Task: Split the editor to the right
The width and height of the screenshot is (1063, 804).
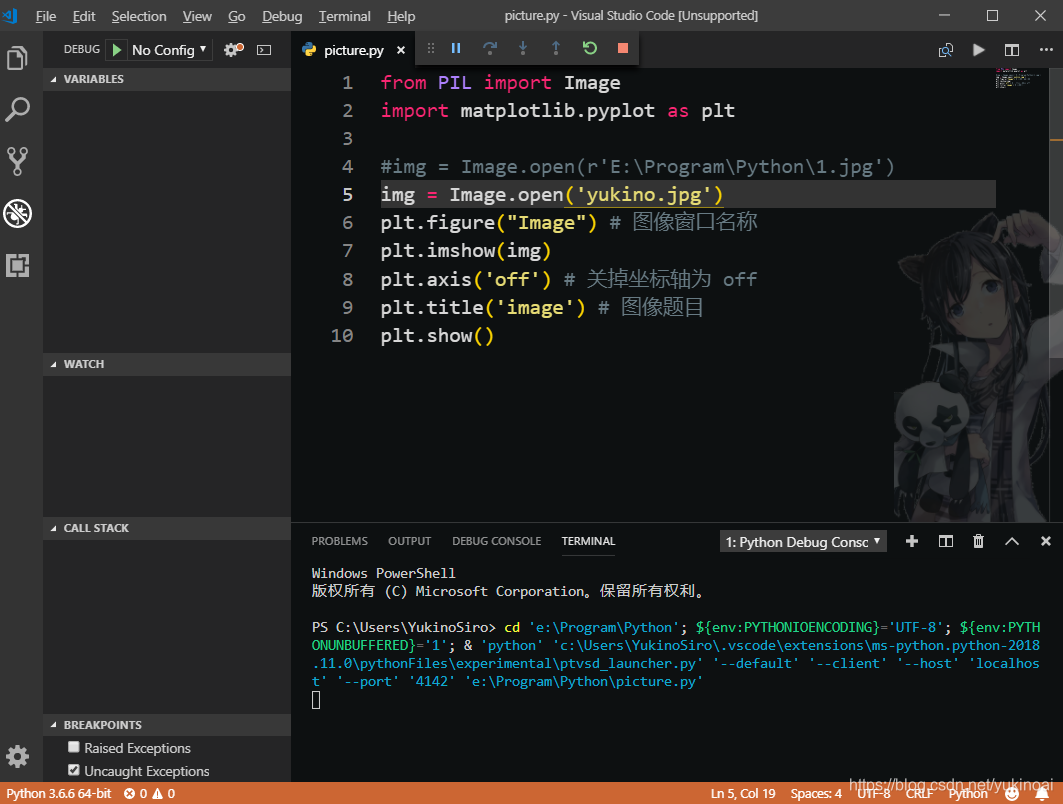Action: (1012, 50)
